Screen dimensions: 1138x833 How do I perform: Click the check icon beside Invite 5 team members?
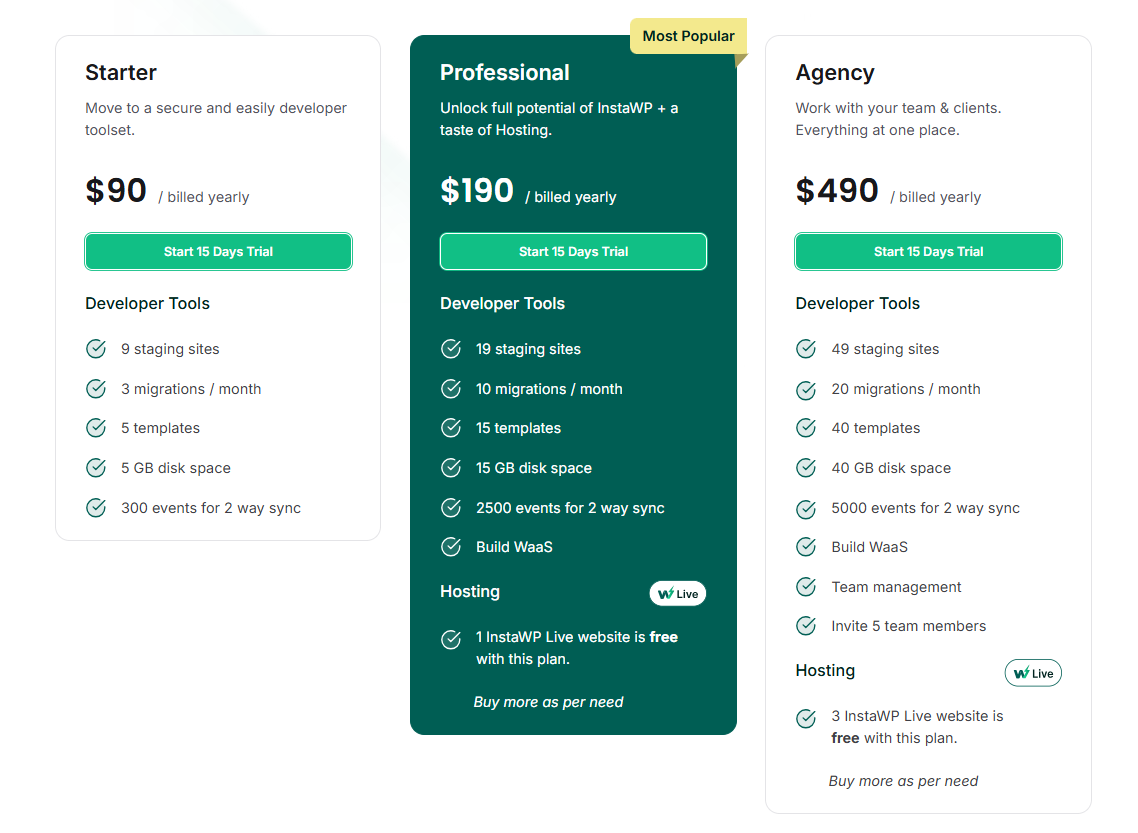tap(806, 625)
